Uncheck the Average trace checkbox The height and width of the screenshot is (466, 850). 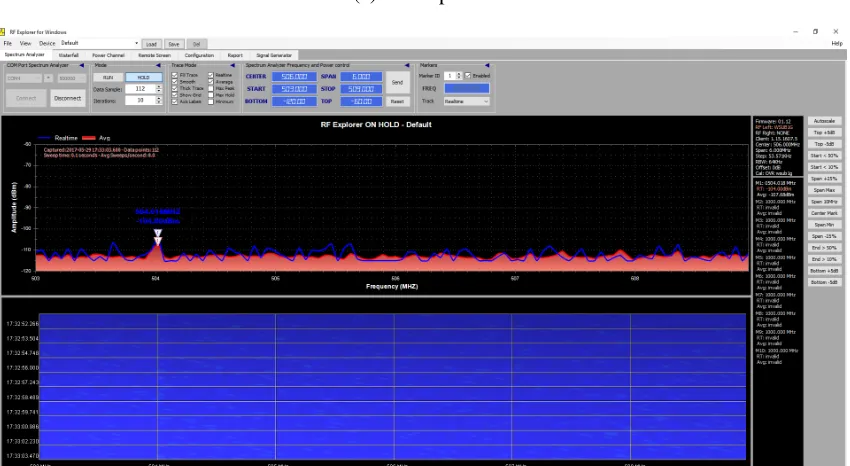click(211, 82)
